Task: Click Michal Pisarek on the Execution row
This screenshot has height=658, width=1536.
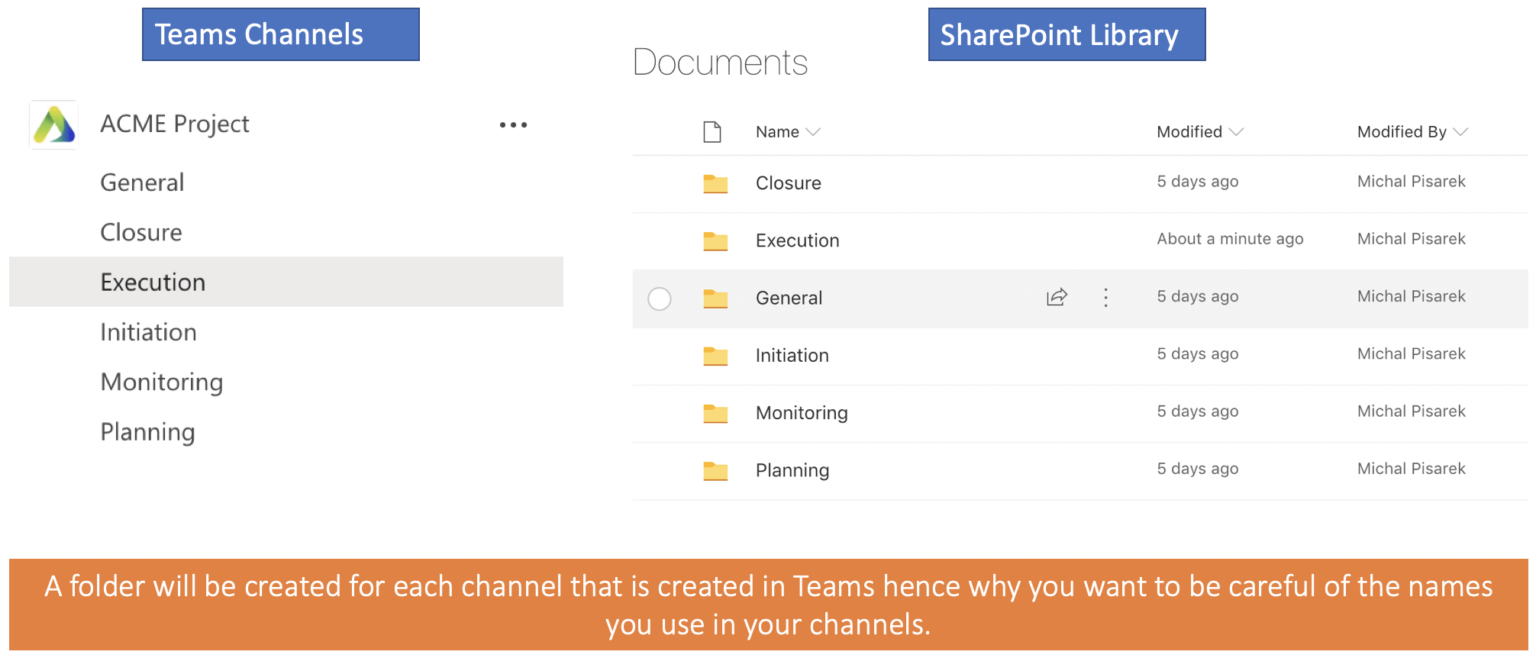Action: (1412, 238)
